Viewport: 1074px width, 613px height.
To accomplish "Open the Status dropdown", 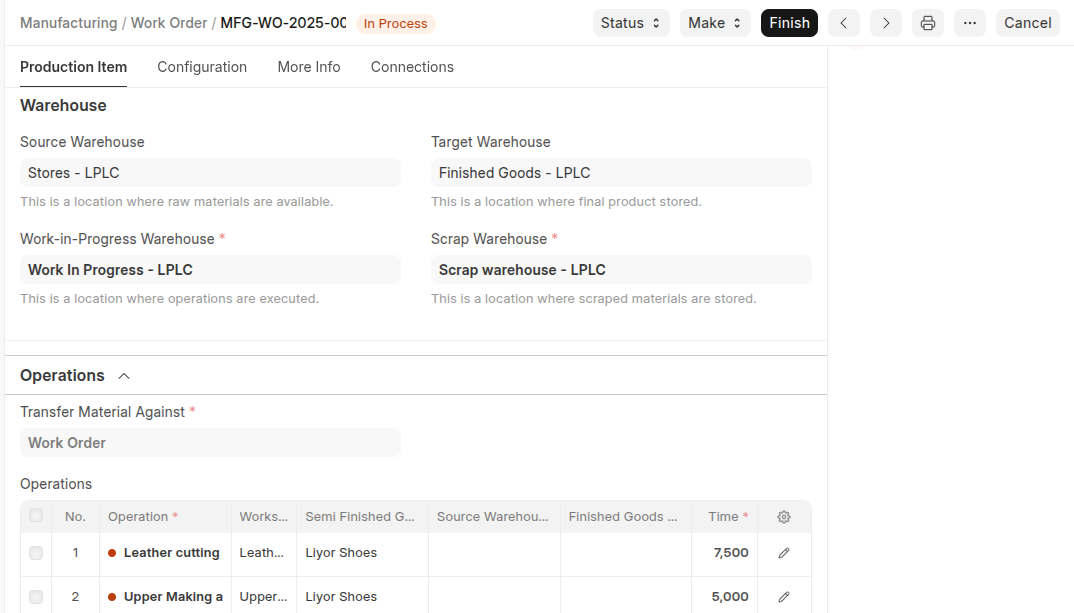I will tap(631, 23).
